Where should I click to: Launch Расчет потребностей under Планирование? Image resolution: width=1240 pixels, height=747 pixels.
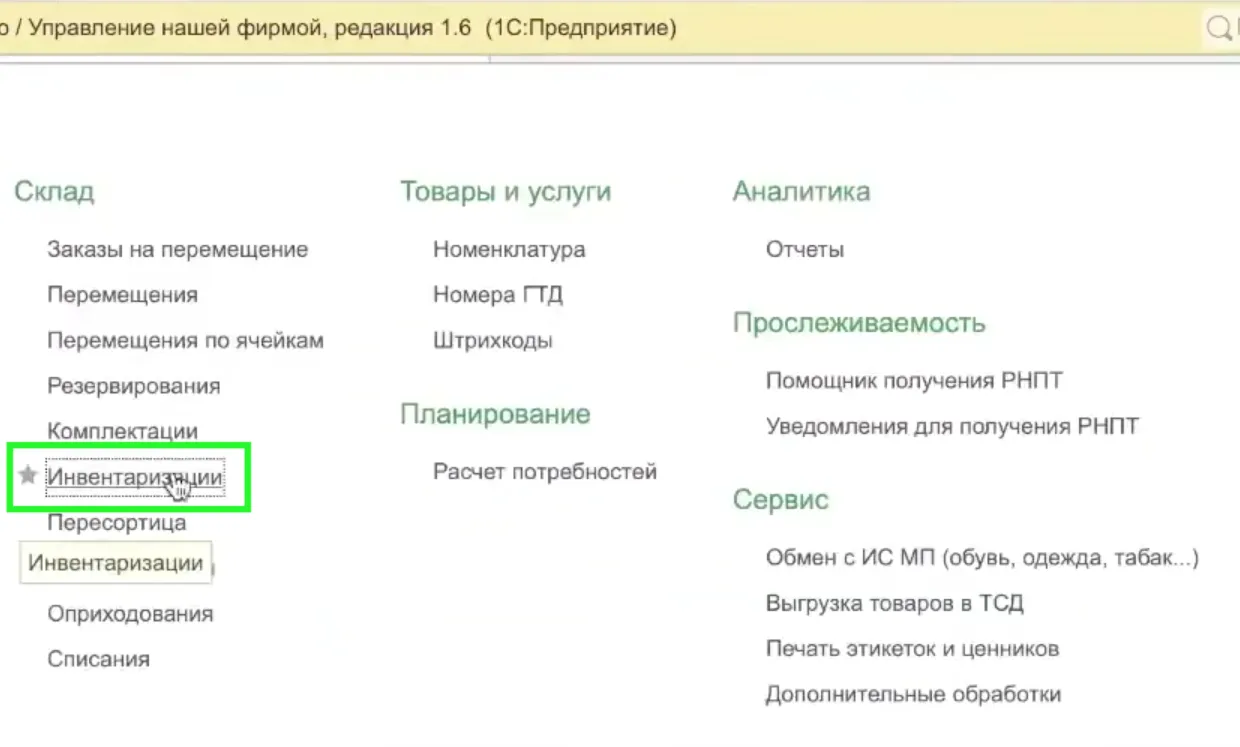[544, 472]
